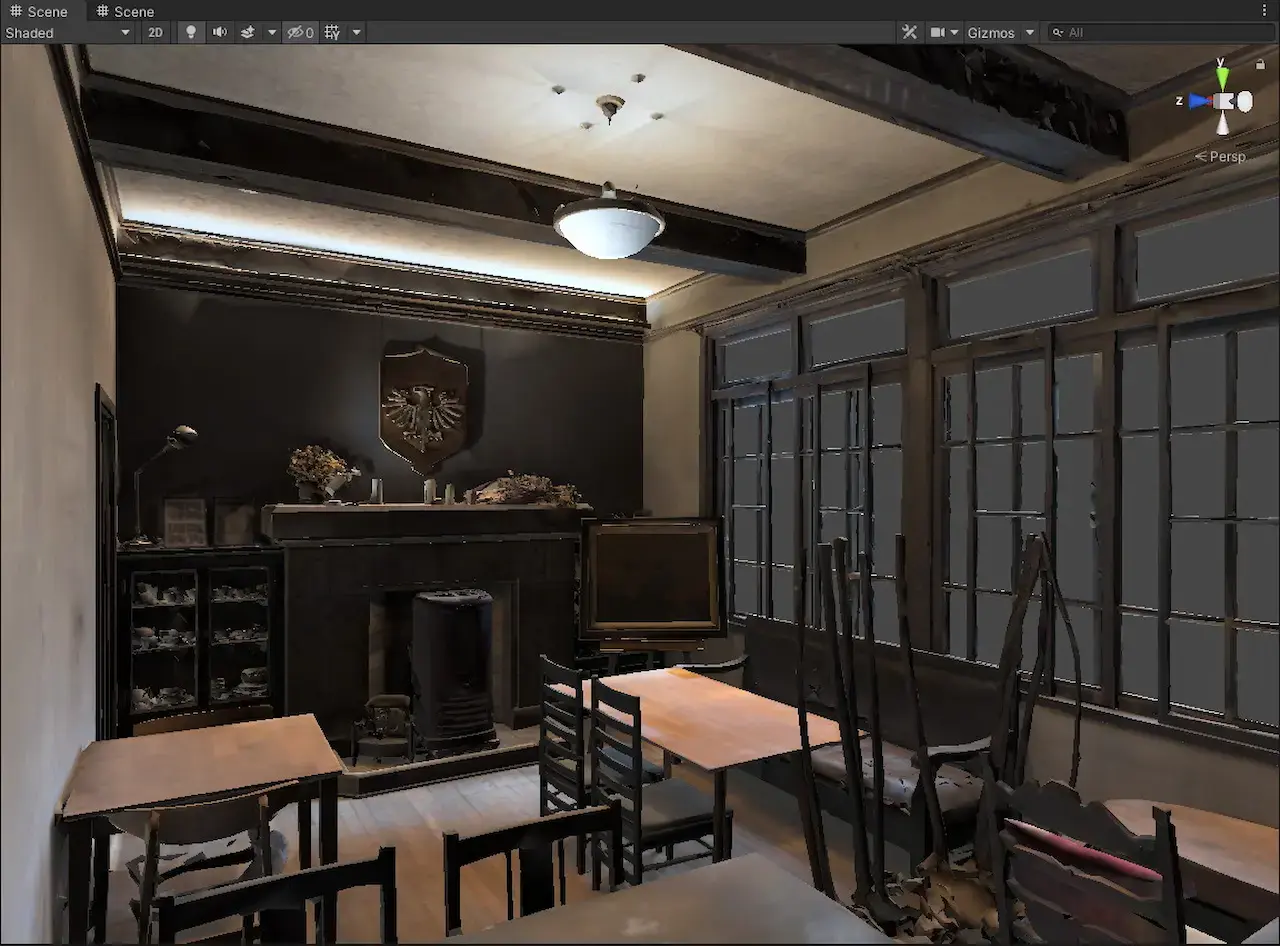Screen dimensions: 1280x946
Task: Expand the Gizmos dropdown arrow
Action: 1030,32
